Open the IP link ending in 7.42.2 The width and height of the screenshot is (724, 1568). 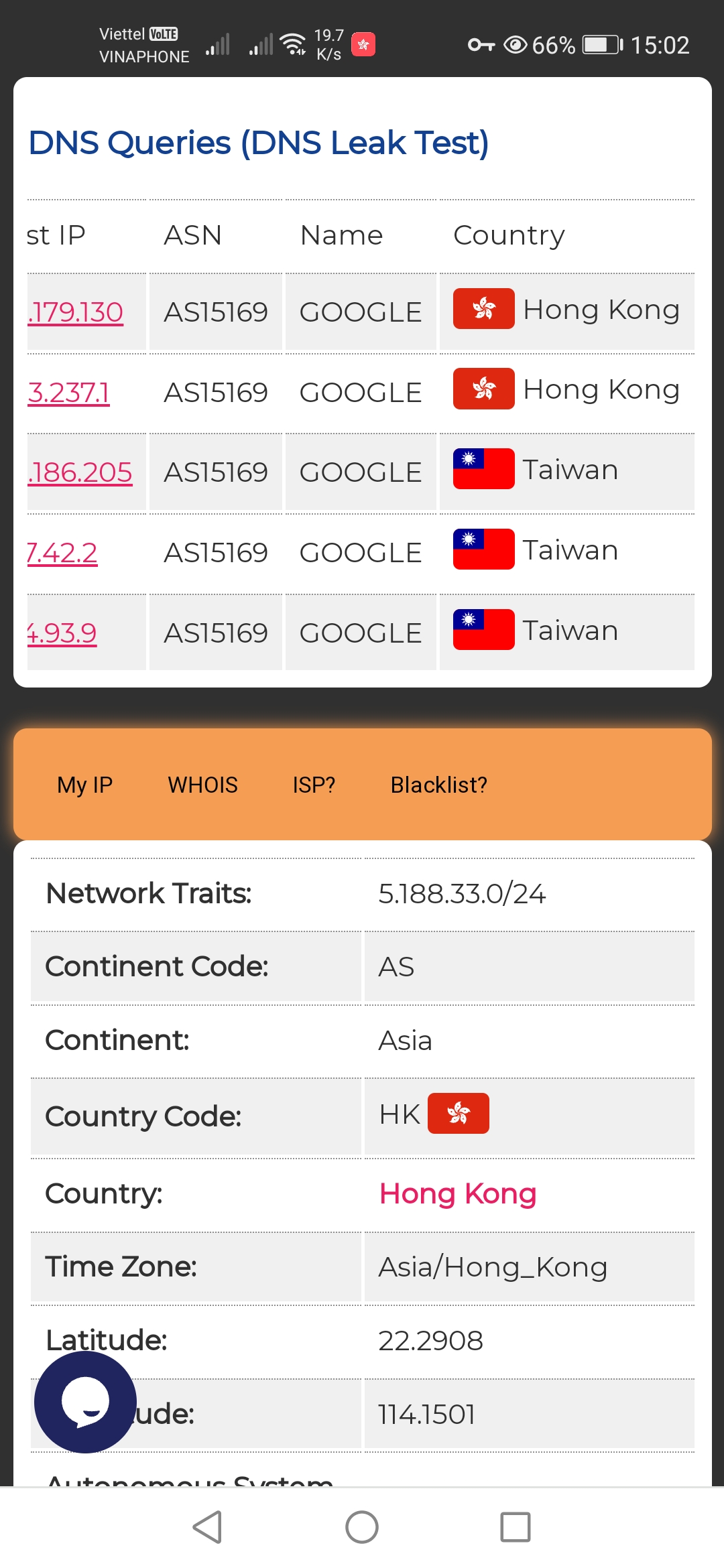62,553
